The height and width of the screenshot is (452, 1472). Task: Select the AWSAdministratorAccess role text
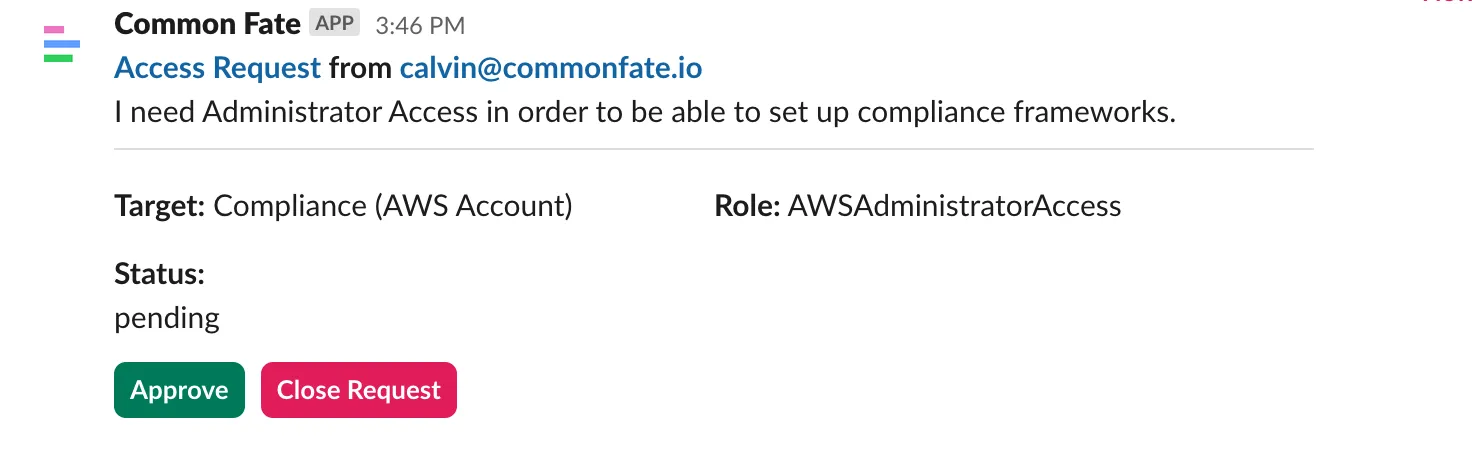pyautogui.click(x=954, y=206)
